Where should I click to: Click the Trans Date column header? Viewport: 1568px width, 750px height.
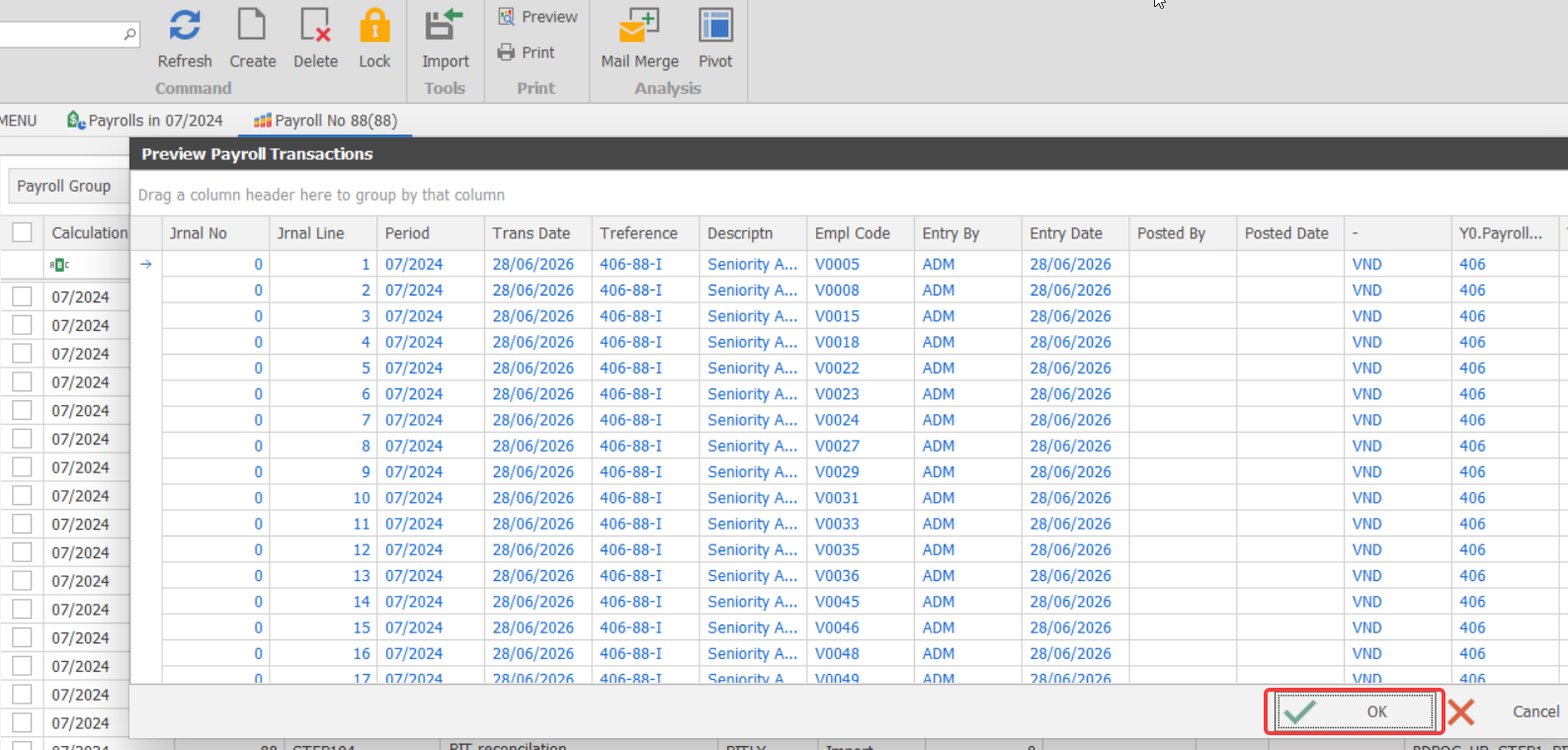(538, 233)
